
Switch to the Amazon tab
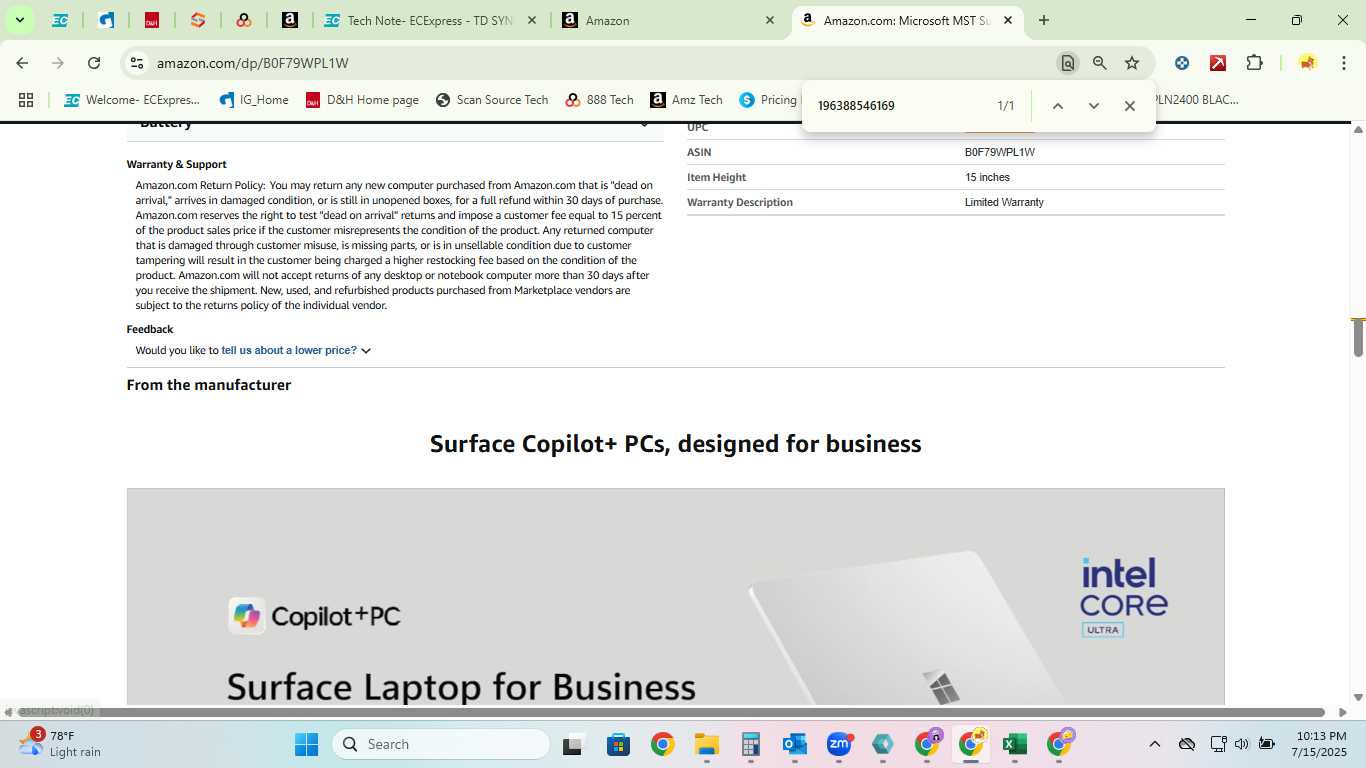tap(670, 20)
